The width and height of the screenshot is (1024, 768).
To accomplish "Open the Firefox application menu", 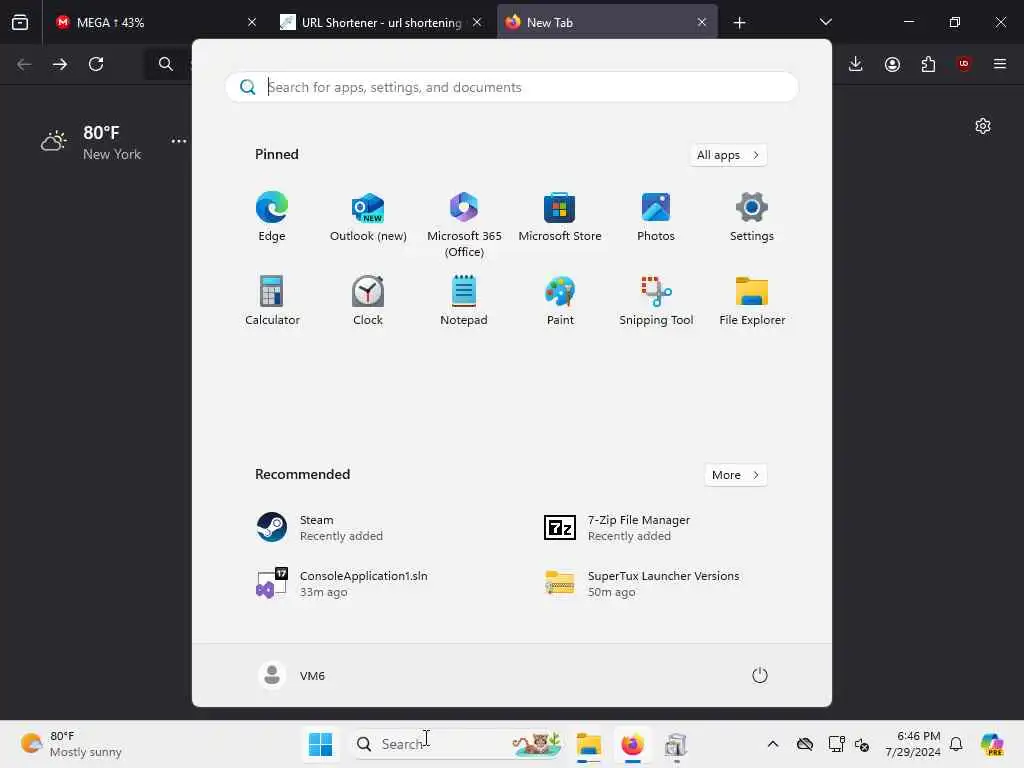I will [x=1000, y=64].
